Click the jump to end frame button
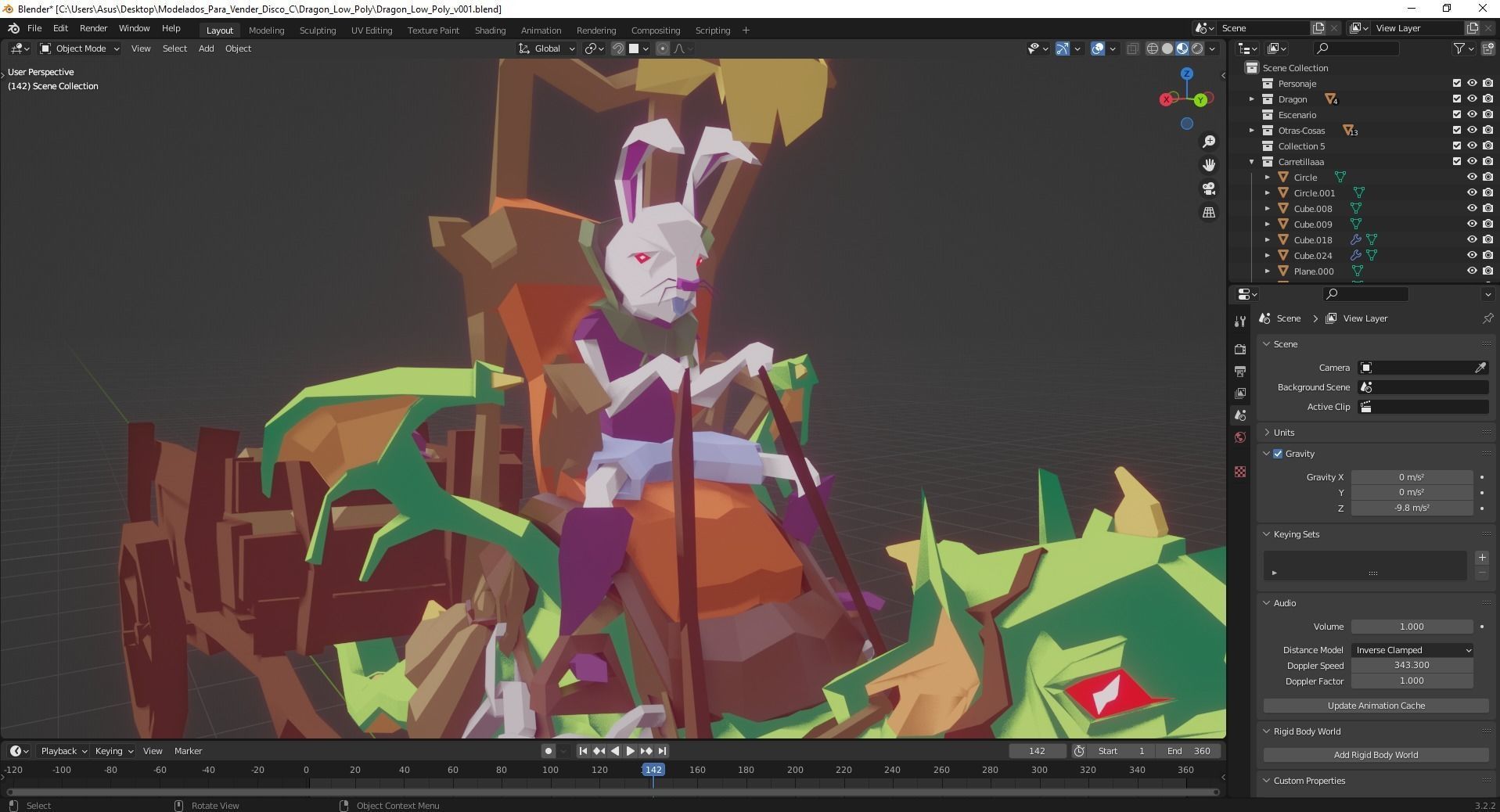 pos(662,751)
